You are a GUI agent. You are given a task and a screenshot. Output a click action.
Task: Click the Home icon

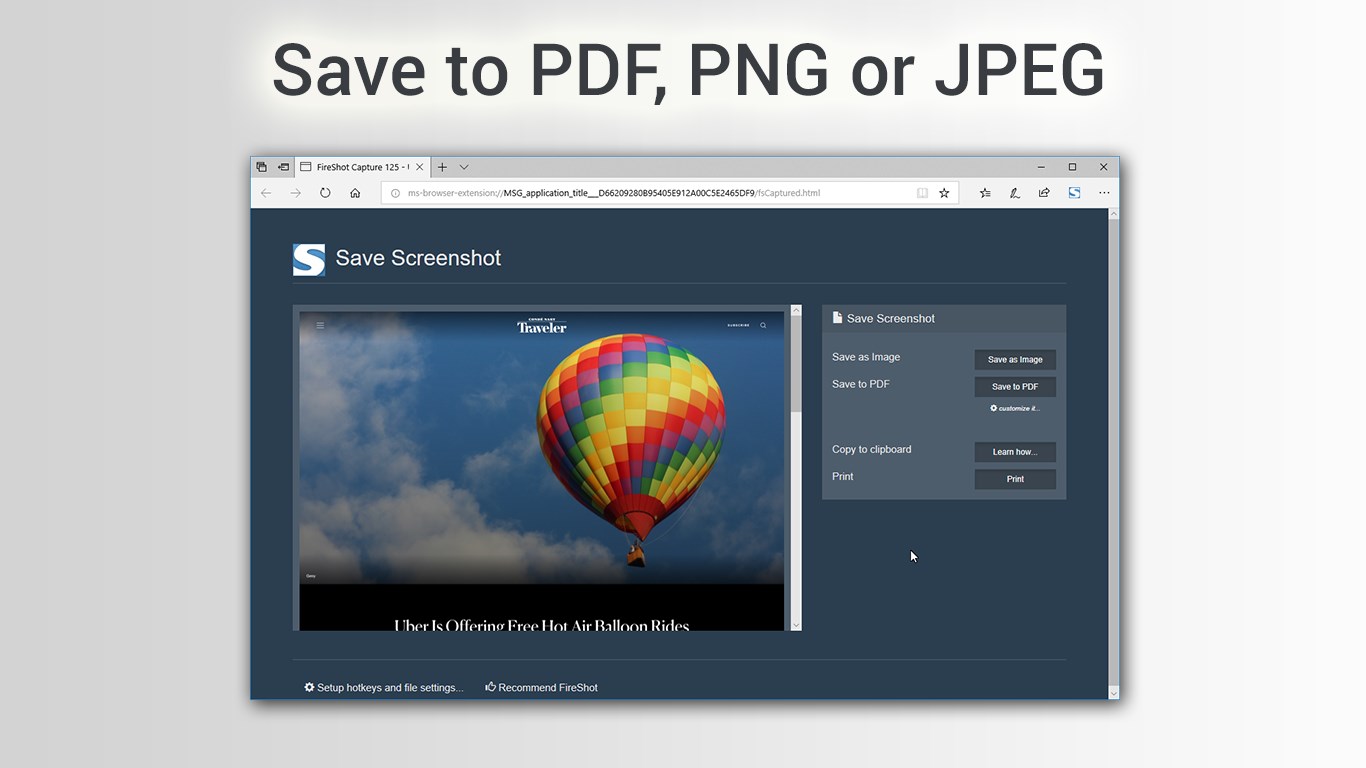pos(355,192)
